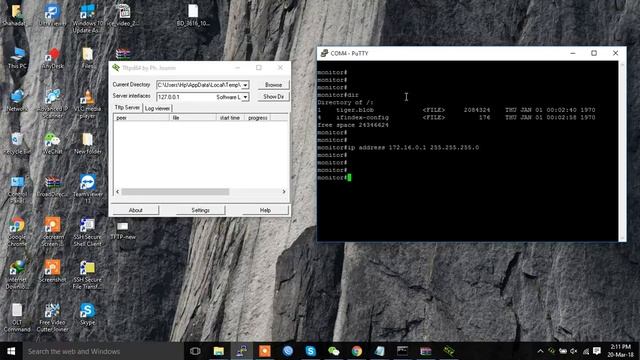Viewport: 640px width, 360px height.
Task: Switch to PuTTY on the taskbar
Action: click(x=242, y=351)
